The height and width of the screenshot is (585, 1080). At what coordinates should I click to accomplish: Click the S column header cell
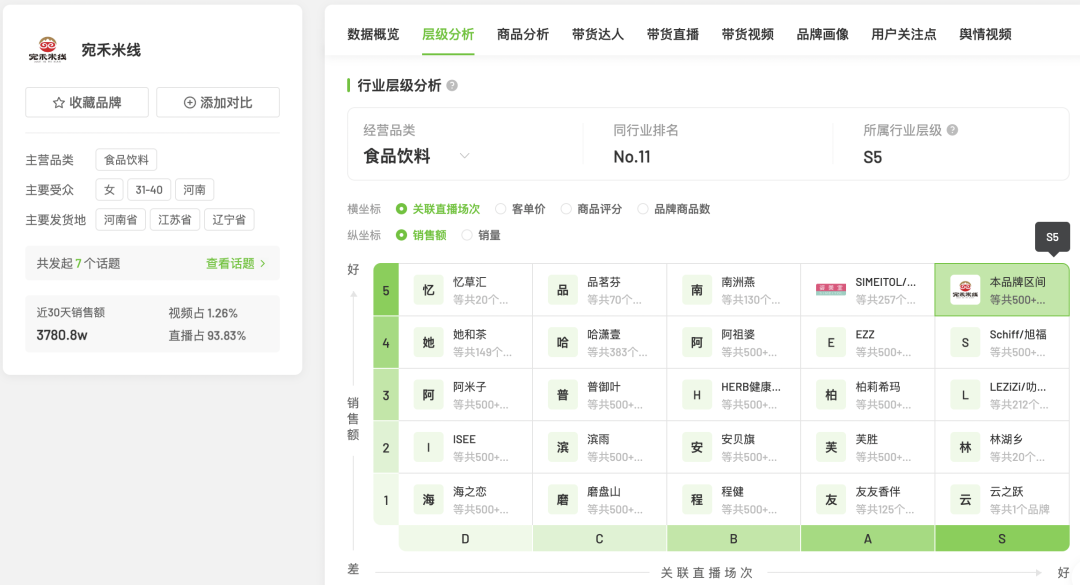[1002, 538]
